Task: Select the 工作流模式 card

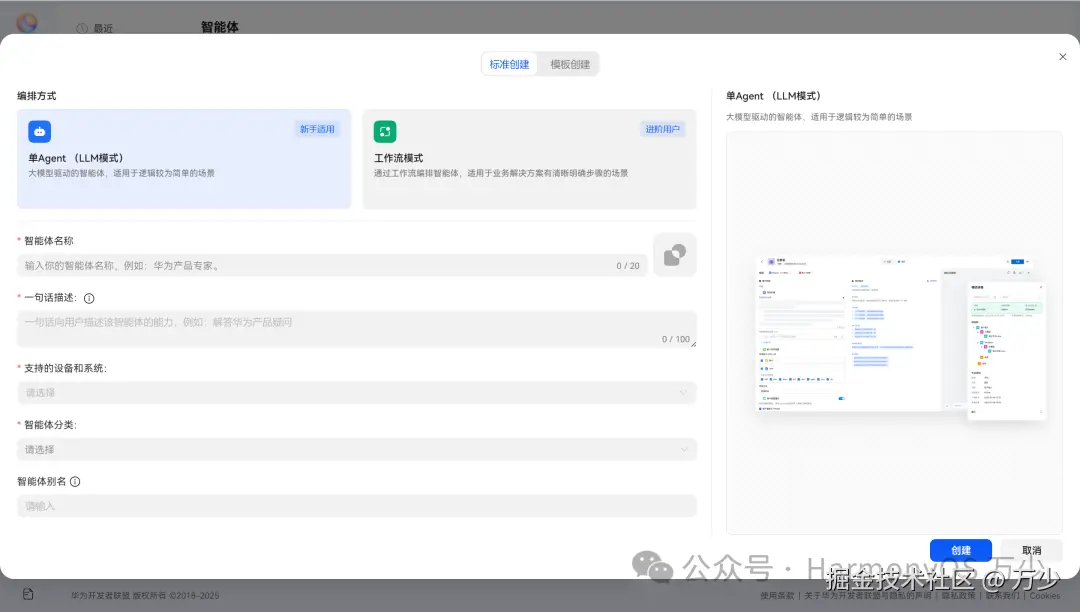Action: pyautogui.click(x=529, y=158)
